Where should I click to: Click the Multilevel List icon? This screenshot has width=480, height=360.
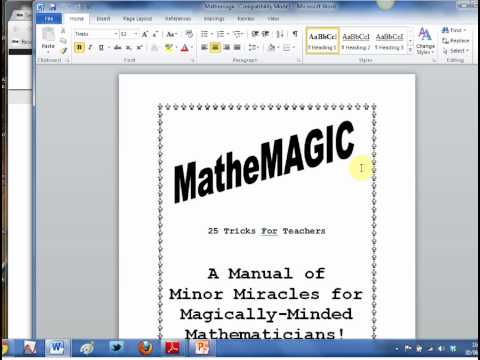point(237,34)
